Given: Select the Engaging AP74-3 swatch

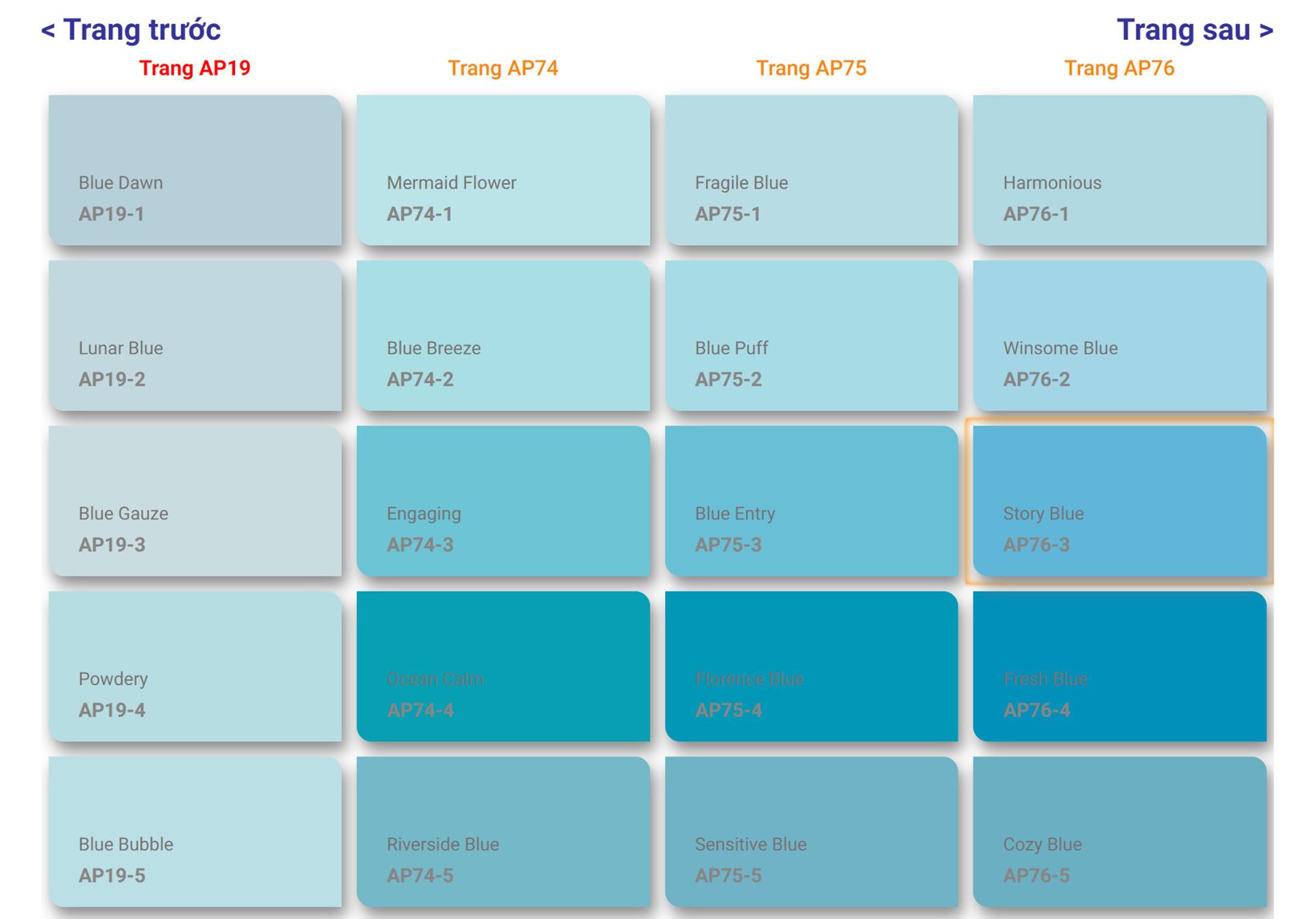Looking at the screenshot, I should point(502,501).
